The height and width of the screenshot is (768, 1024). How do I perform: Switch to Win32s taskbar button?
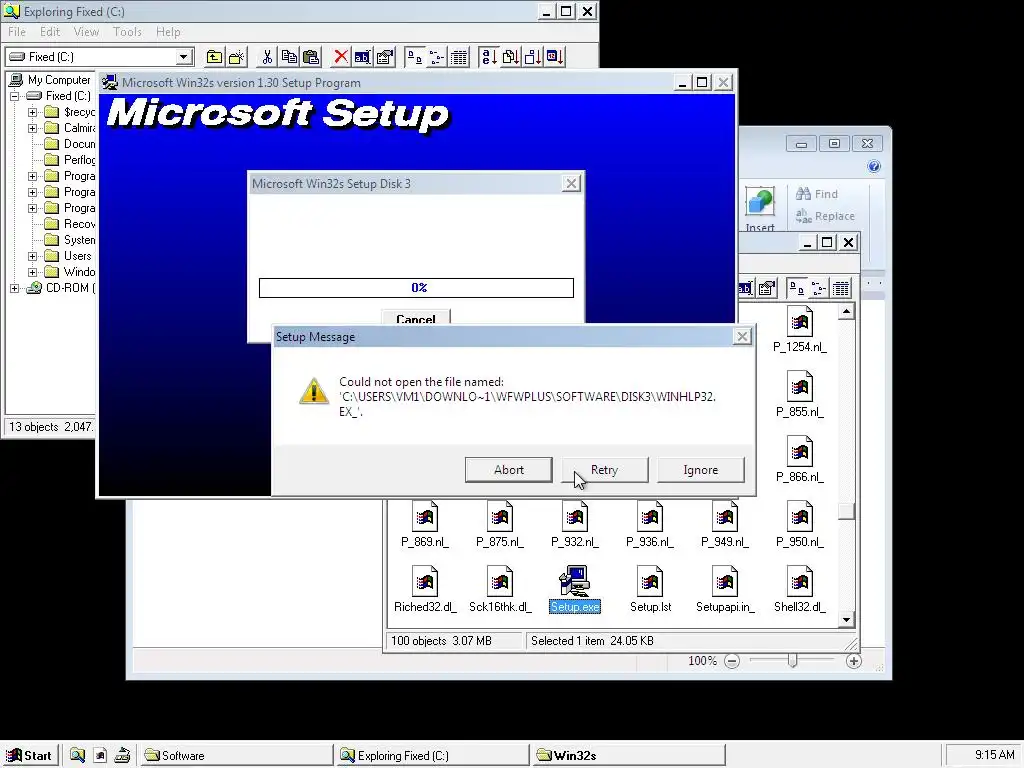630,756
